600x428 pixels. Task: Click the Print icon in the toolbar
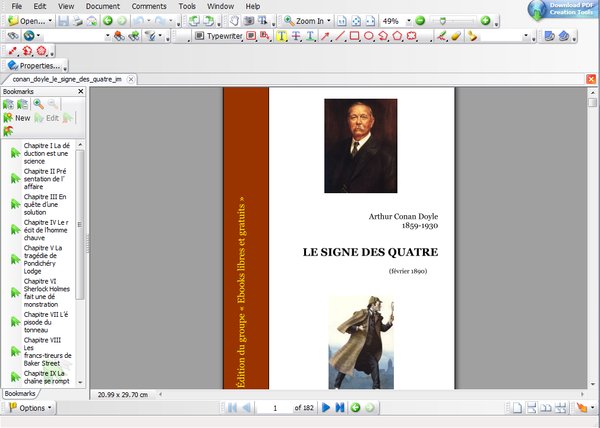click(x=78, y=21)
